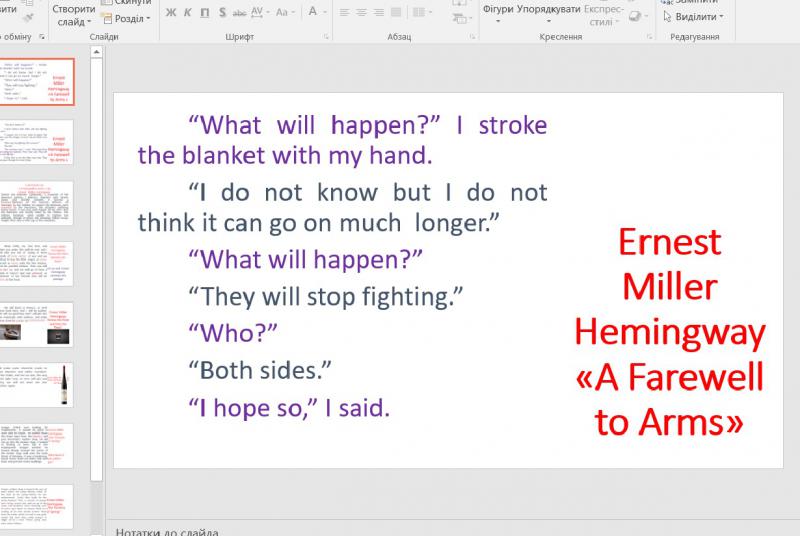Click the Convert to SmartArt icon
Screen dimensions: 800x536
[461, 18]
